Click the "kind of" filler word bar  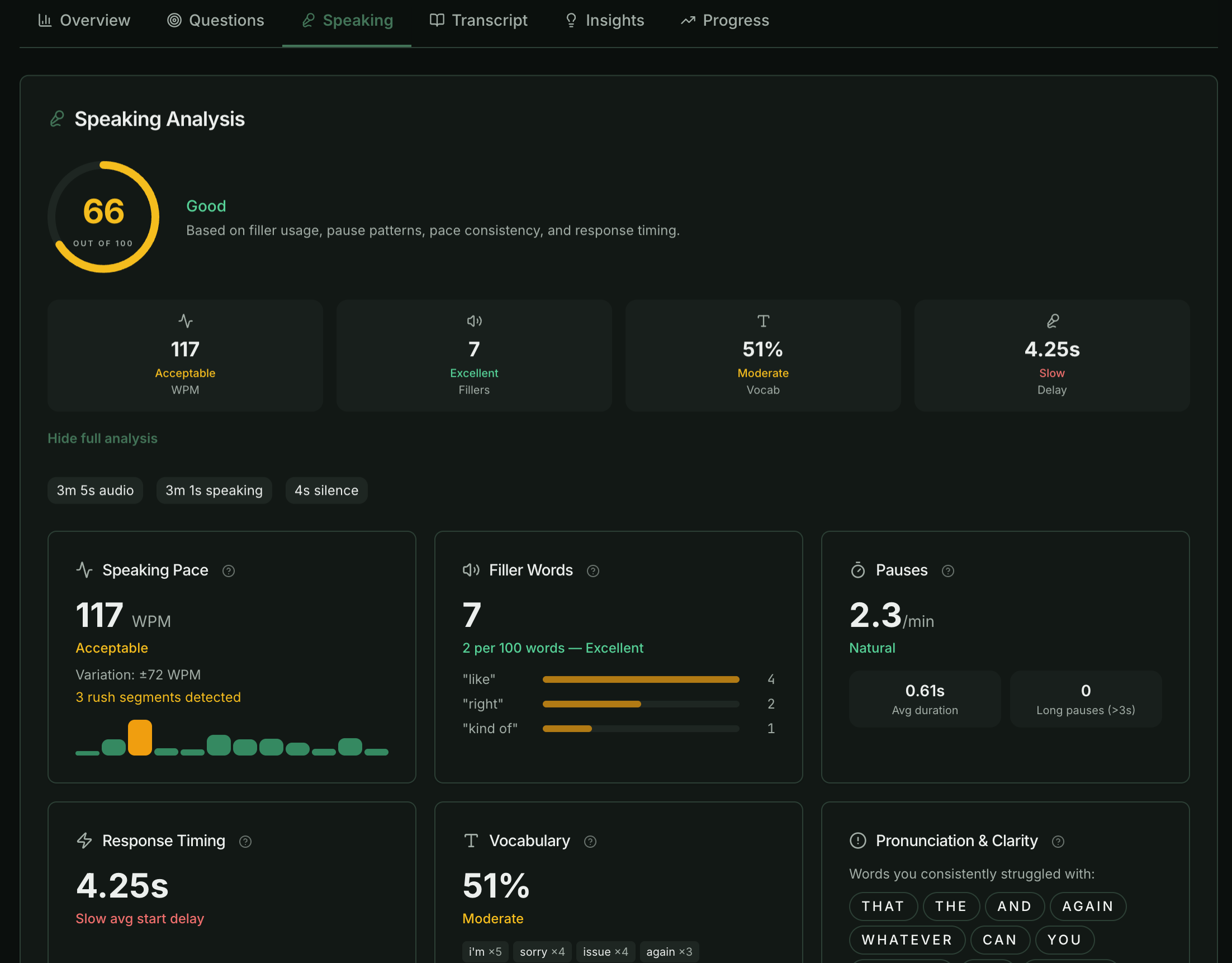click(x=641, y=729)
